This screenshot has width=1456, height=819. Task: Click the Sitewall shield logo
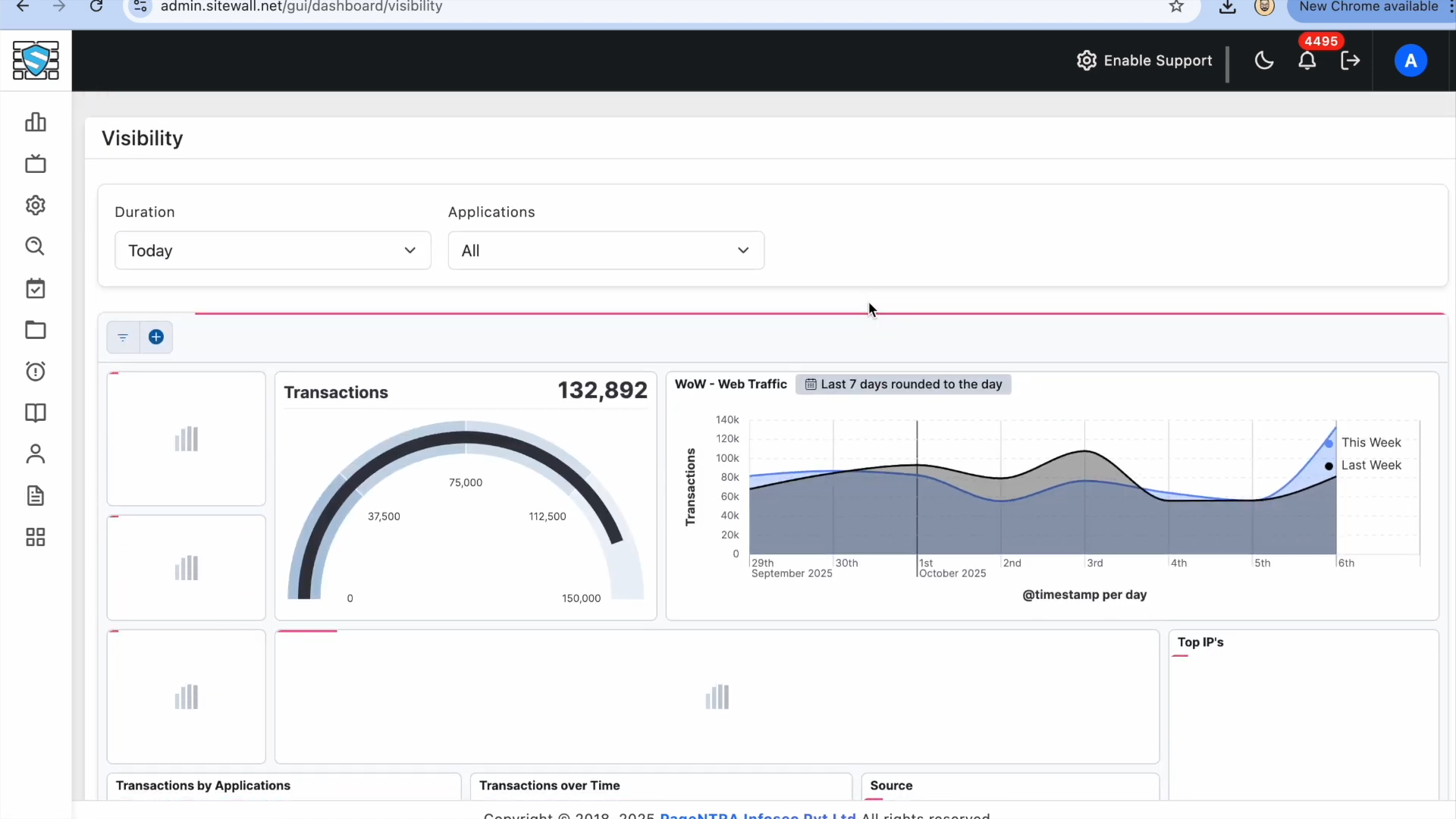(36, 61)
